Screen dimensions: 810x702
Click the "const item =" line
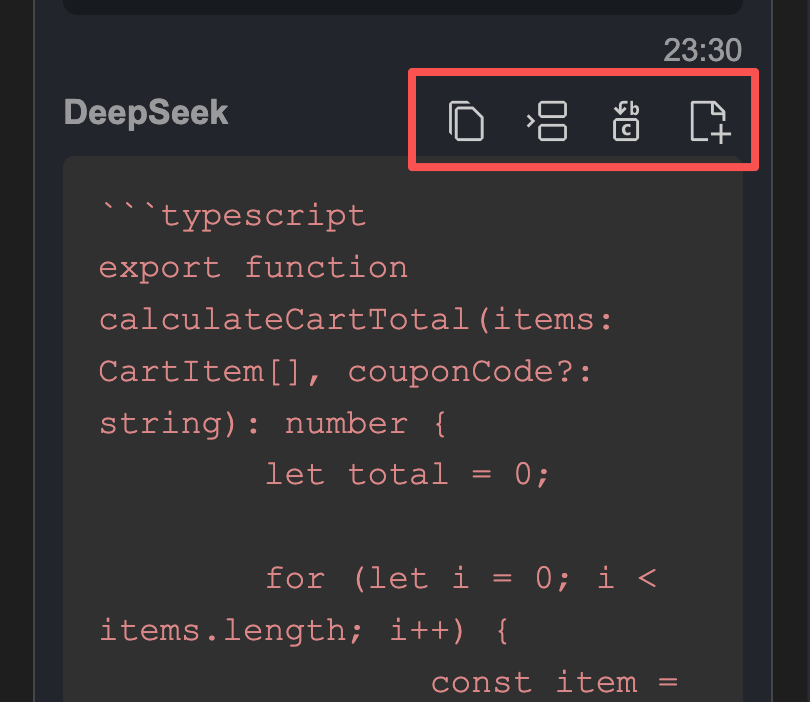click(554, 682)
